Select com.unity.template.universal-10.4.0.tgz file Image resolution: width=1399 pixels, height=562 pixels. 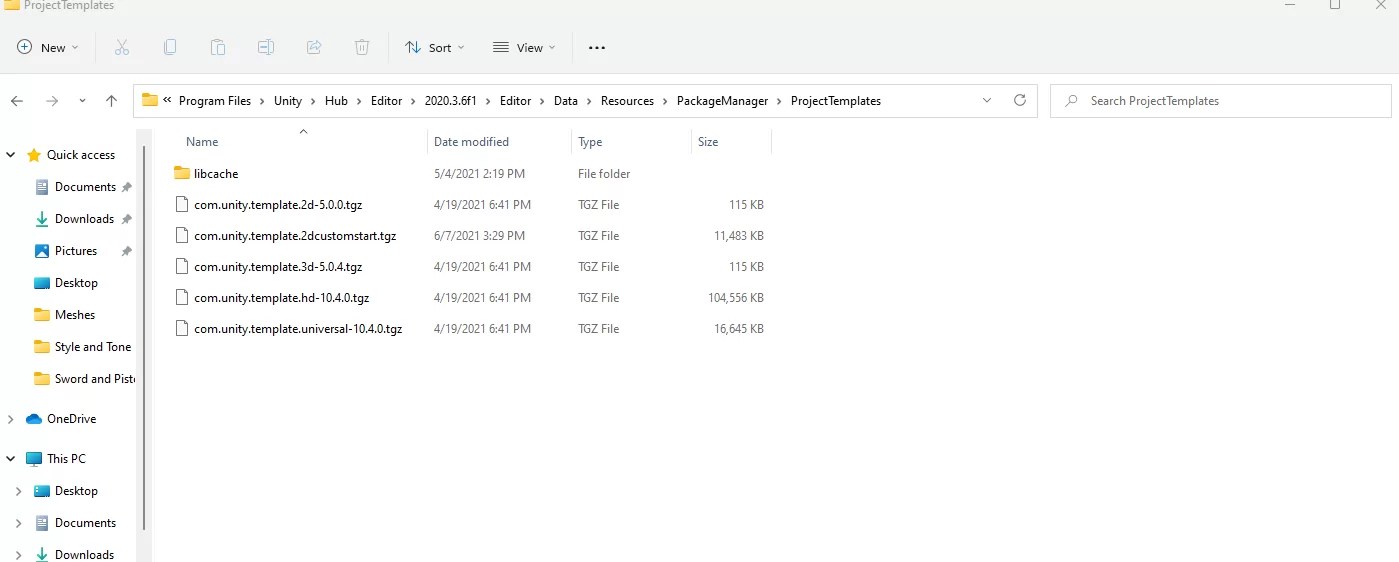[298, 329]
